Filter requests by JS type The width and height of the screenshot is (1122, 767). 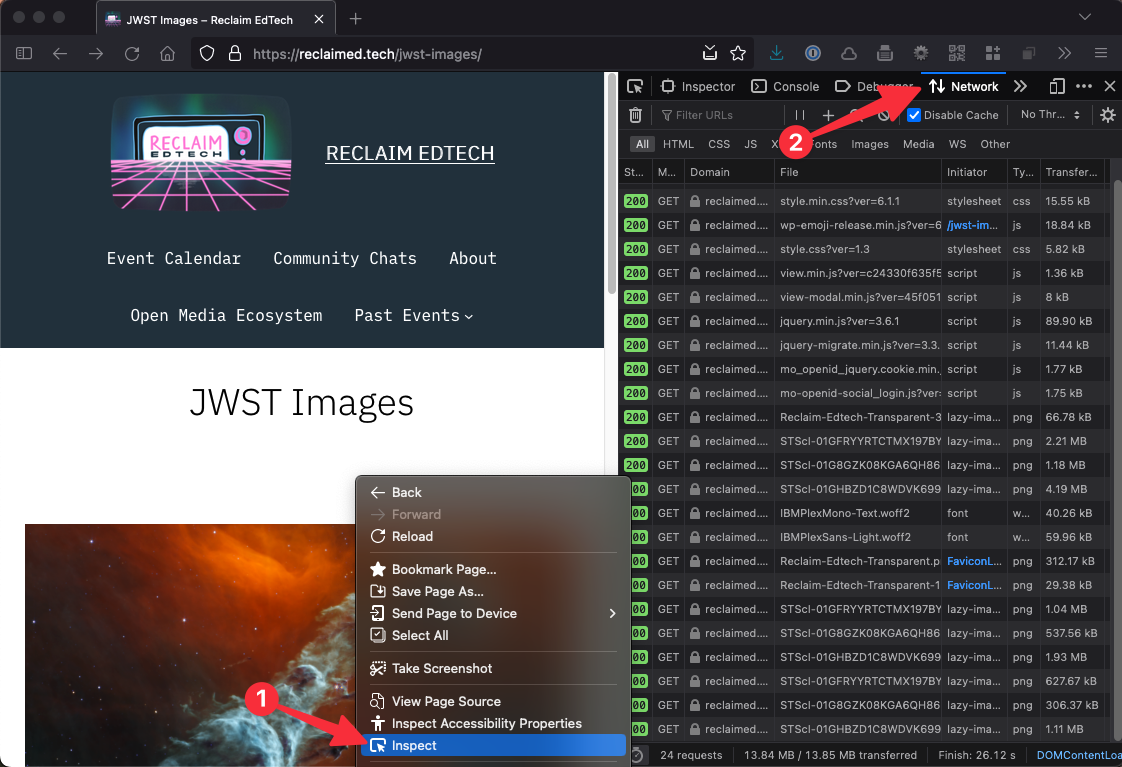tap(751, 144)
